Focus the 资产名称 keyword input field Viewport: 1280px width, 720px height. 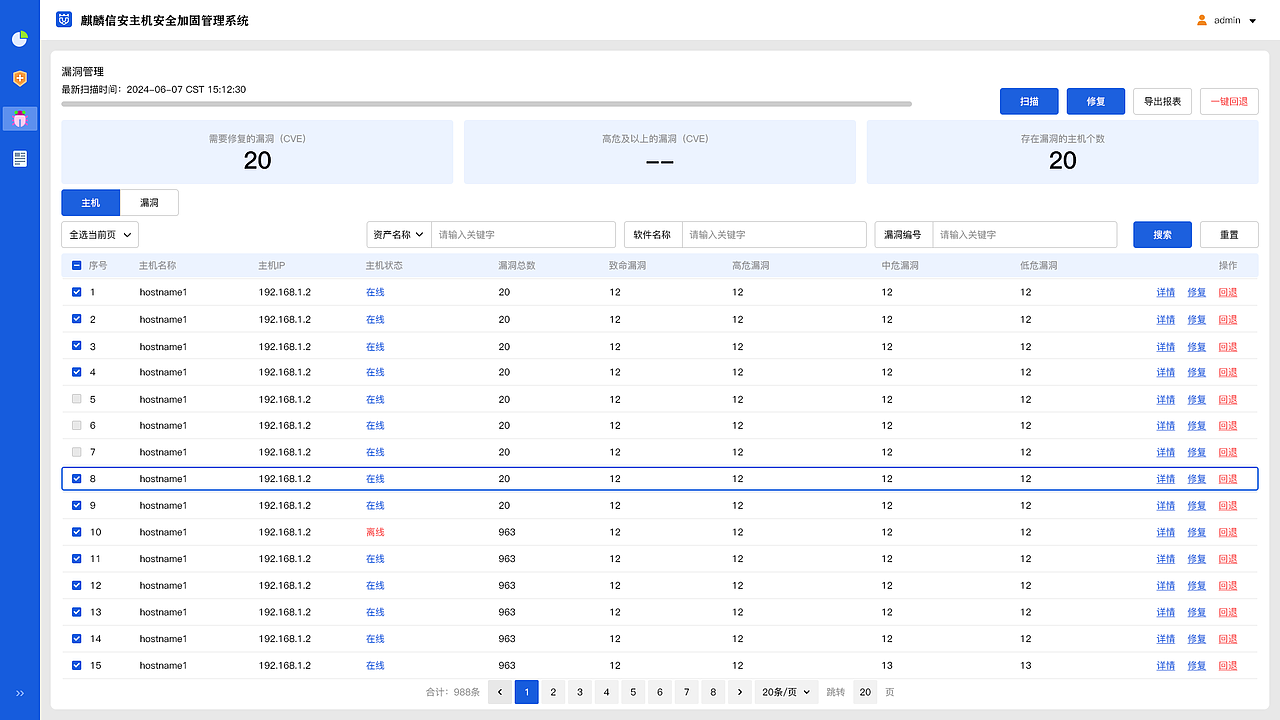point(523,235)
